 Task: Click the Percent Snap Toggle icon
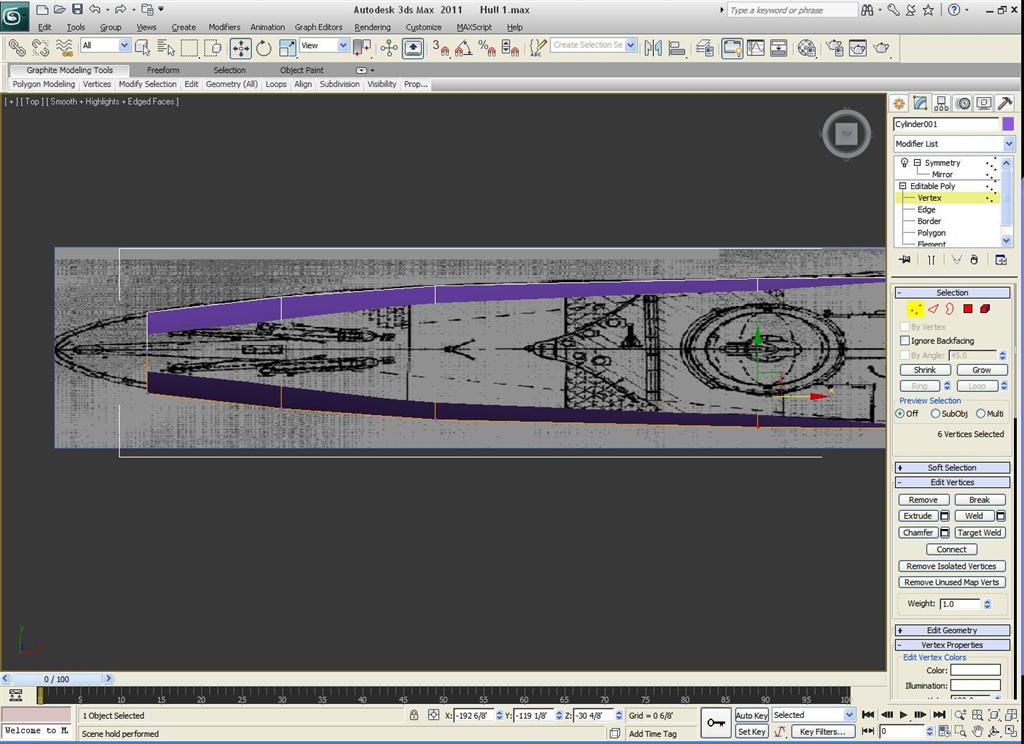click(x=487, y=48)
